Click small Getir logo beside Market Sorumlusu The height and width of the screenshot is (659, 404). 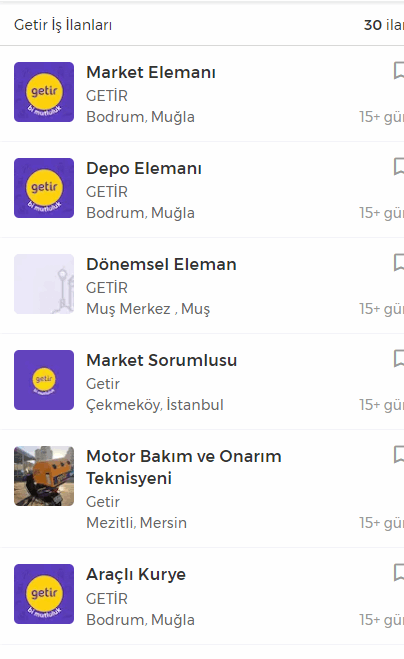click(x=44, y=380)
